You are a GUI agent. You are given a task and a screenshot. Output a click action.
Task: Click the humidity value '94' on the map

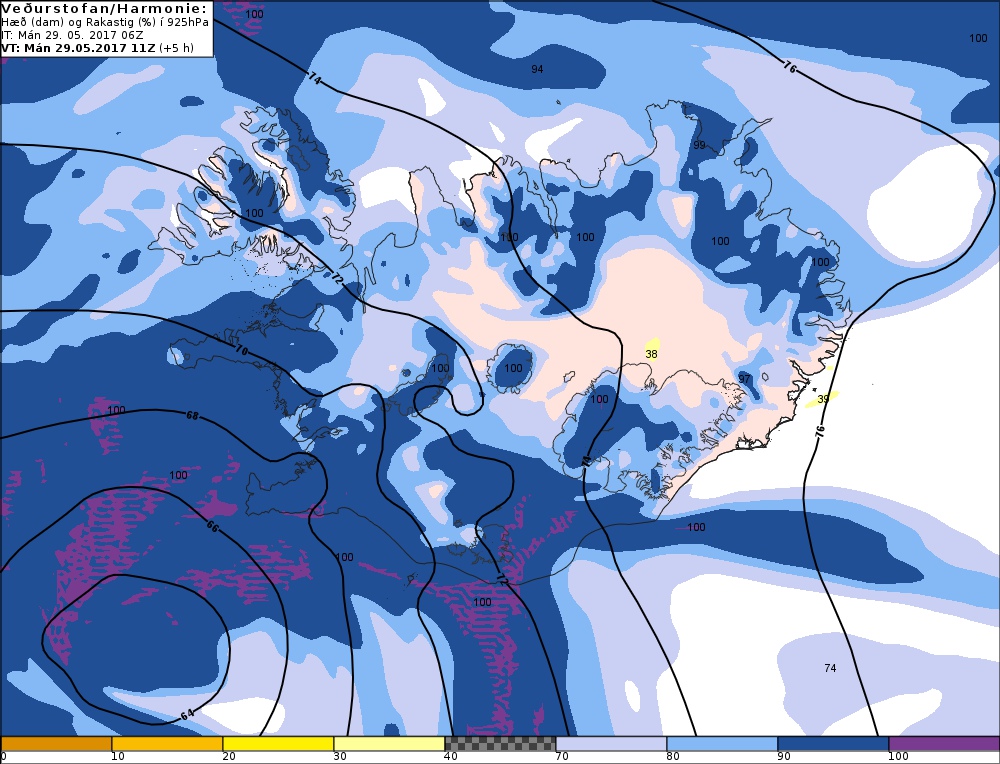click(537, 69)
